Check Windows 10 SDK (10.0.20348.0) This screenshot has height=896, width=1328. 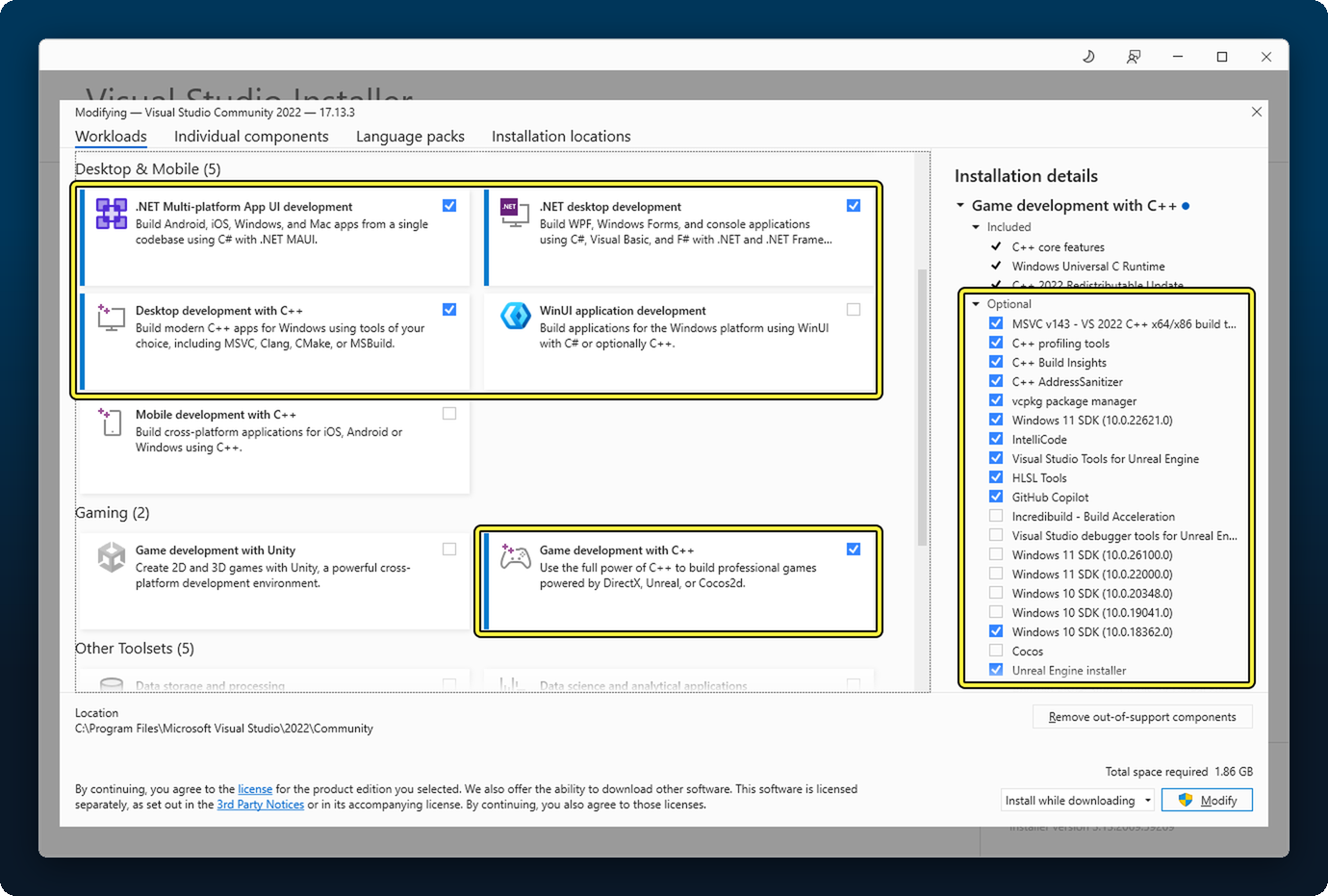[x=996, y=593]
